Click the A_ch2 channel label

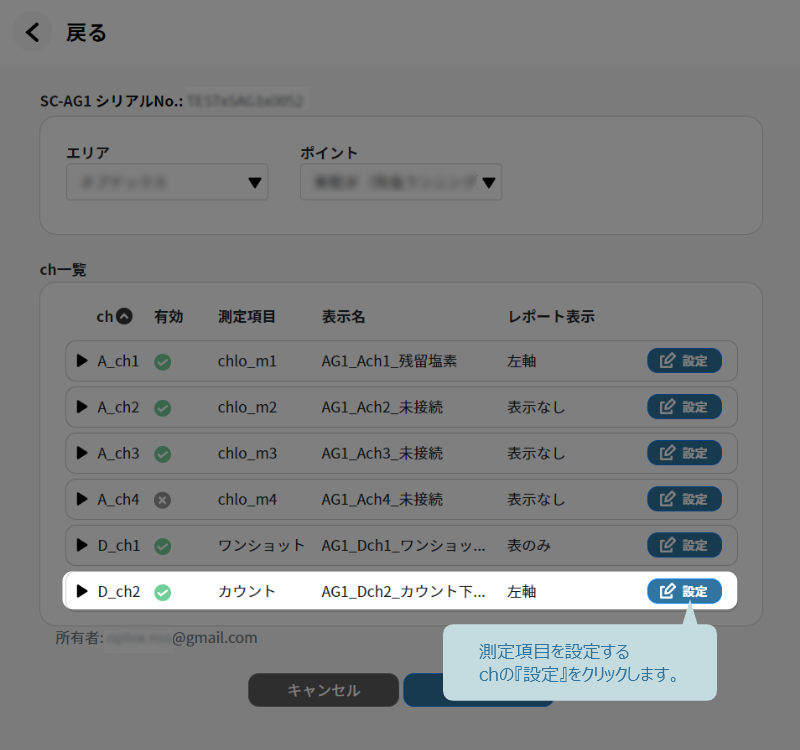(118, 407)
